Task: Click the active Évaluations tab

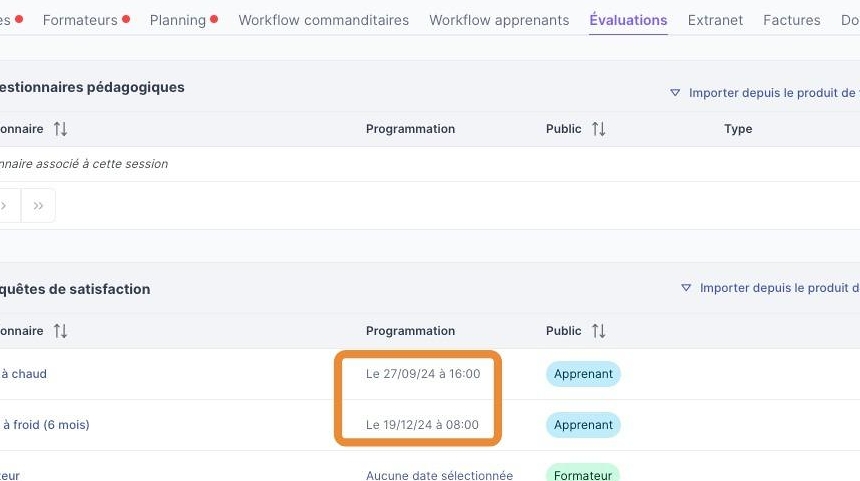Action: click(628, 20)
